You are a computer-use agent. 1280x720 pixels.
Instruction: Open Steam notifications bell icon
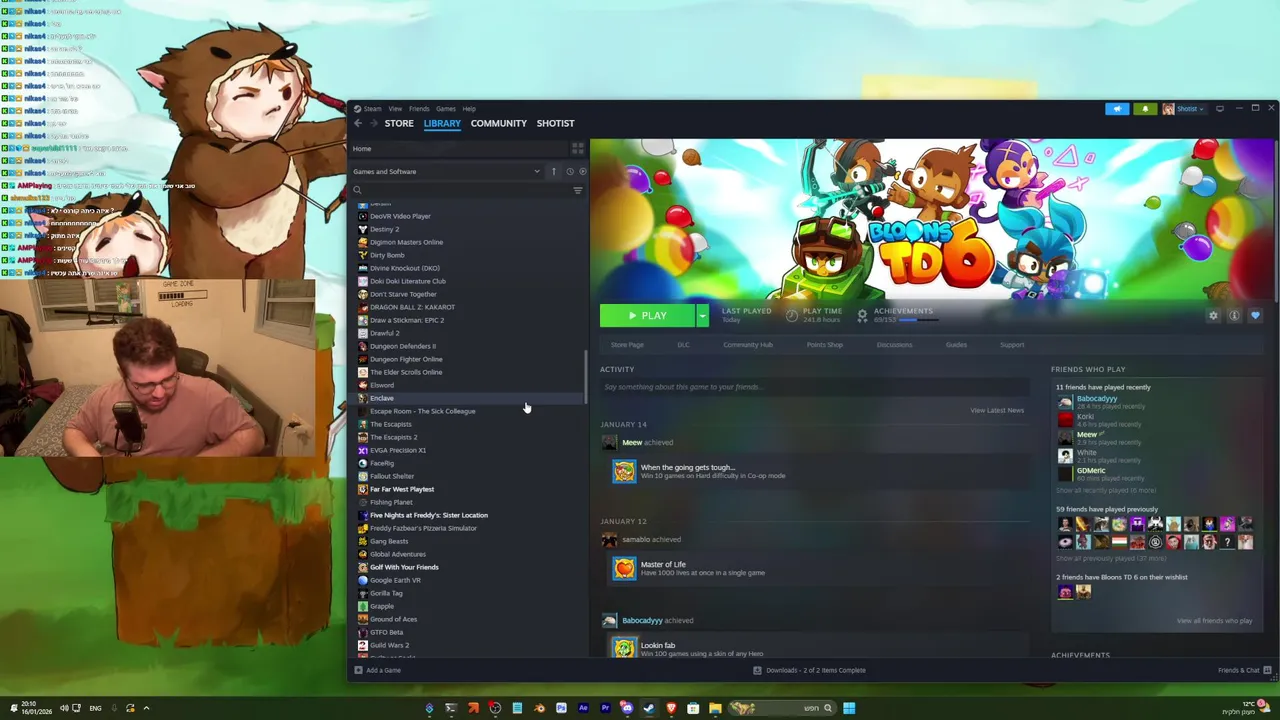(1145, 108)
